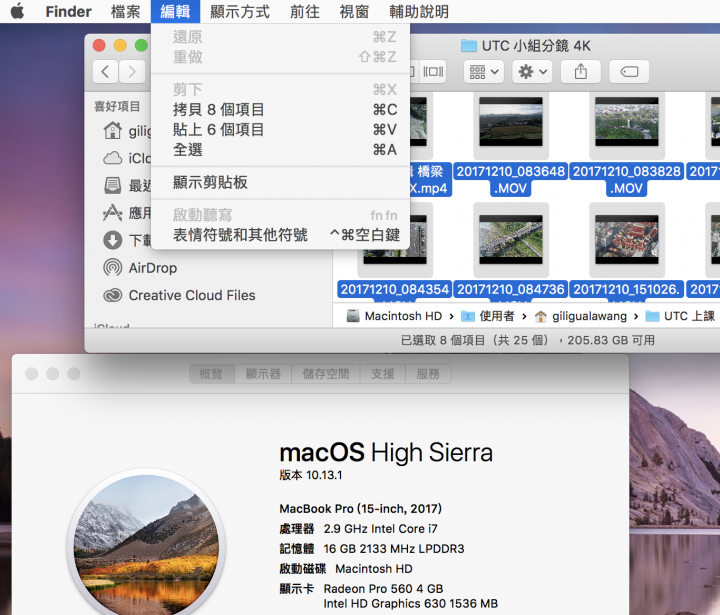Click 使用者 folder in path bar

coord(488,316)
